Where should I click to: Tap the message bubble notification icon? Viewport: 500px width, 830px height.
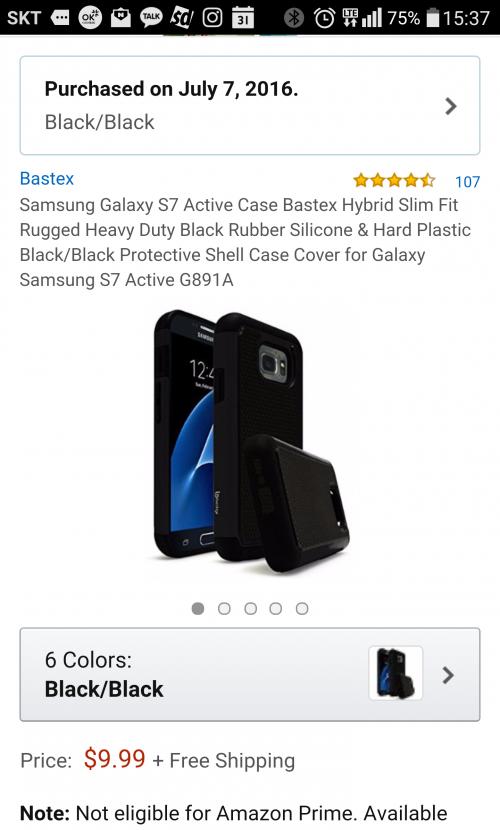point(60,18)
